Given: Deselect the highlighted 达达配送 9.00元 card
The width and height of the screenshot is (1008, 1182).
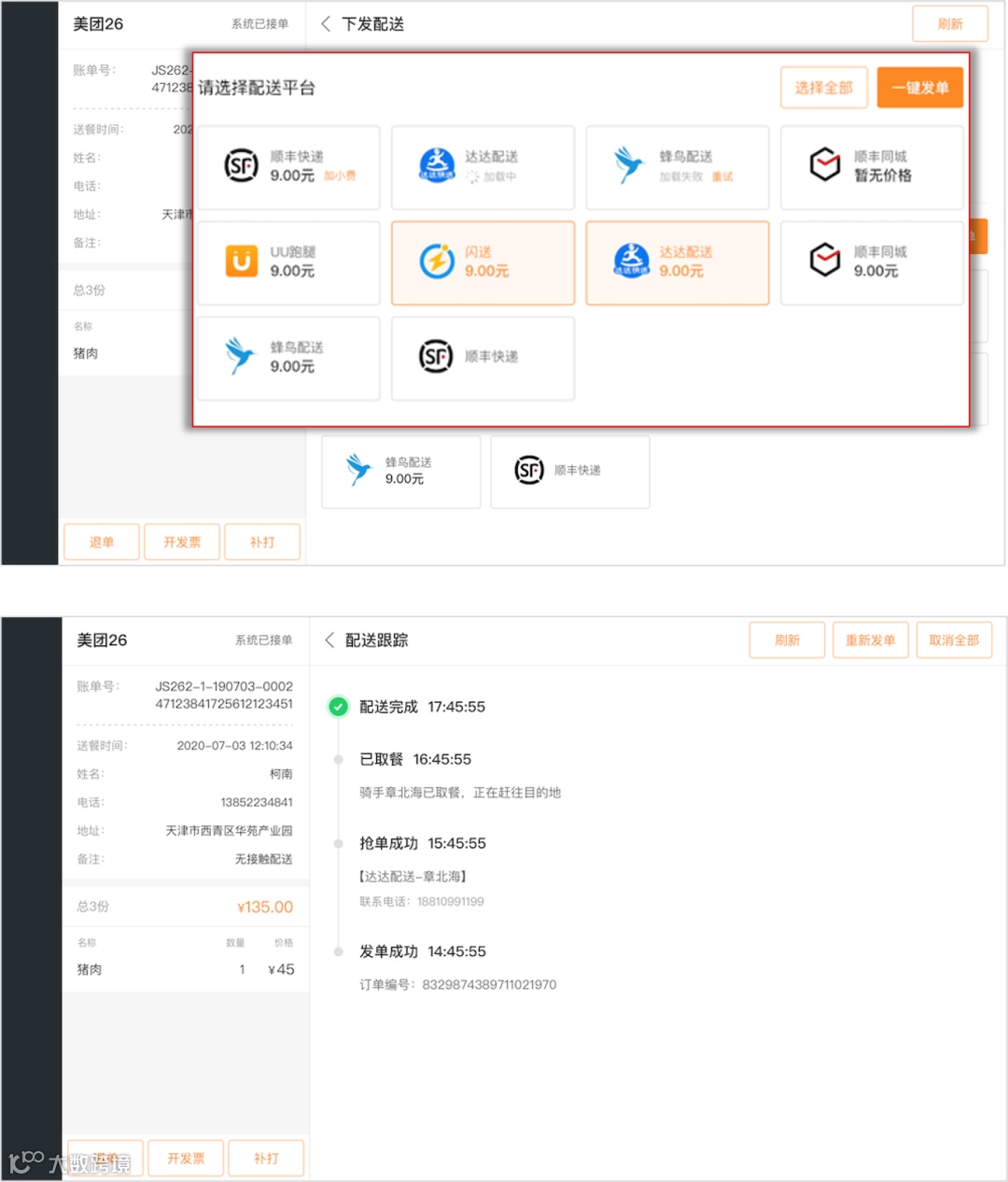Looking at the screenshot, I should coord(678,263).
